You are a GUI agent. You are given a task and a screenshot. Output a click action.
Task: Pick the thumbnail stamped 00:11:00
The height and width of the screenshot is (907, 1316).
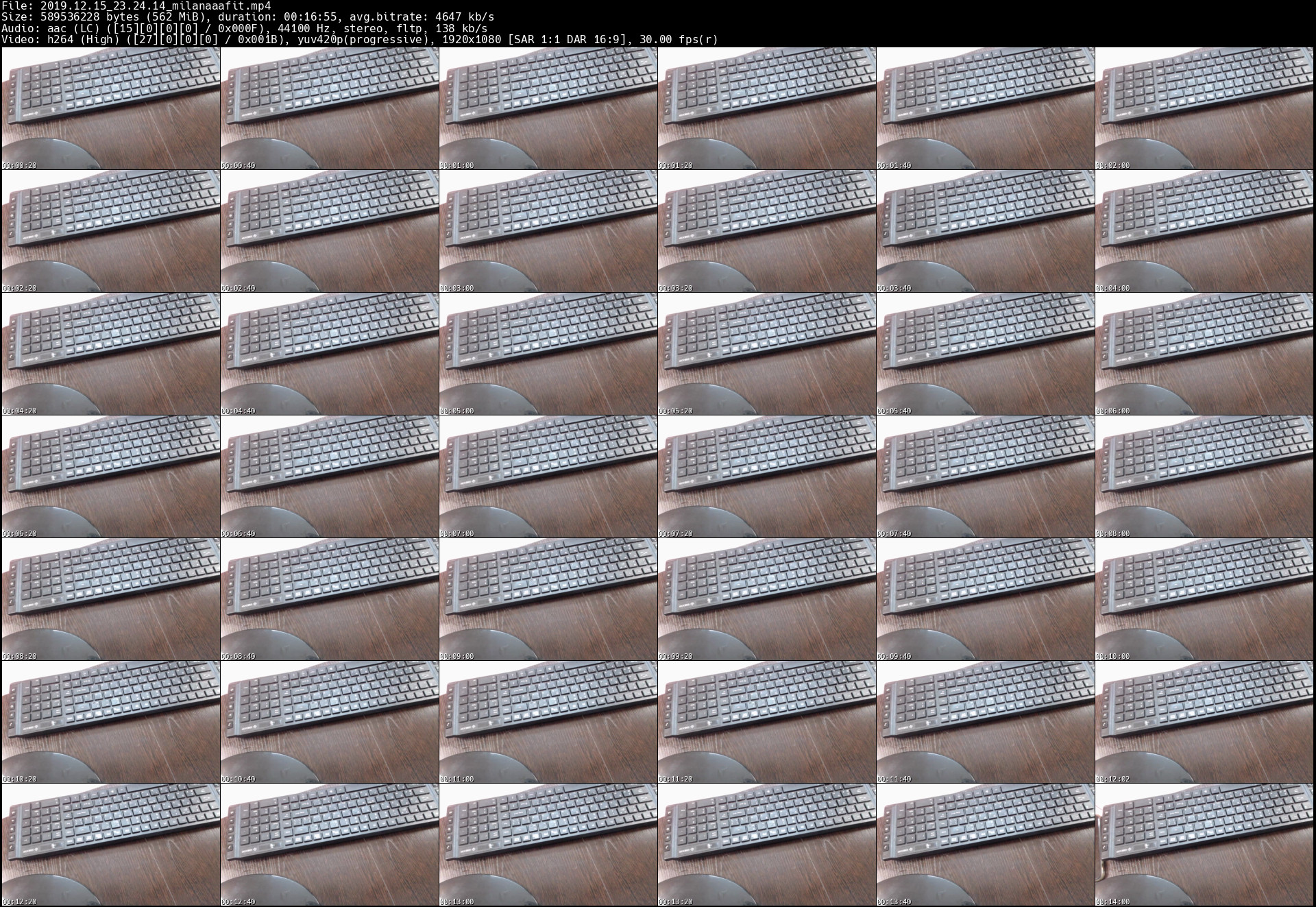tap(548, 722)
